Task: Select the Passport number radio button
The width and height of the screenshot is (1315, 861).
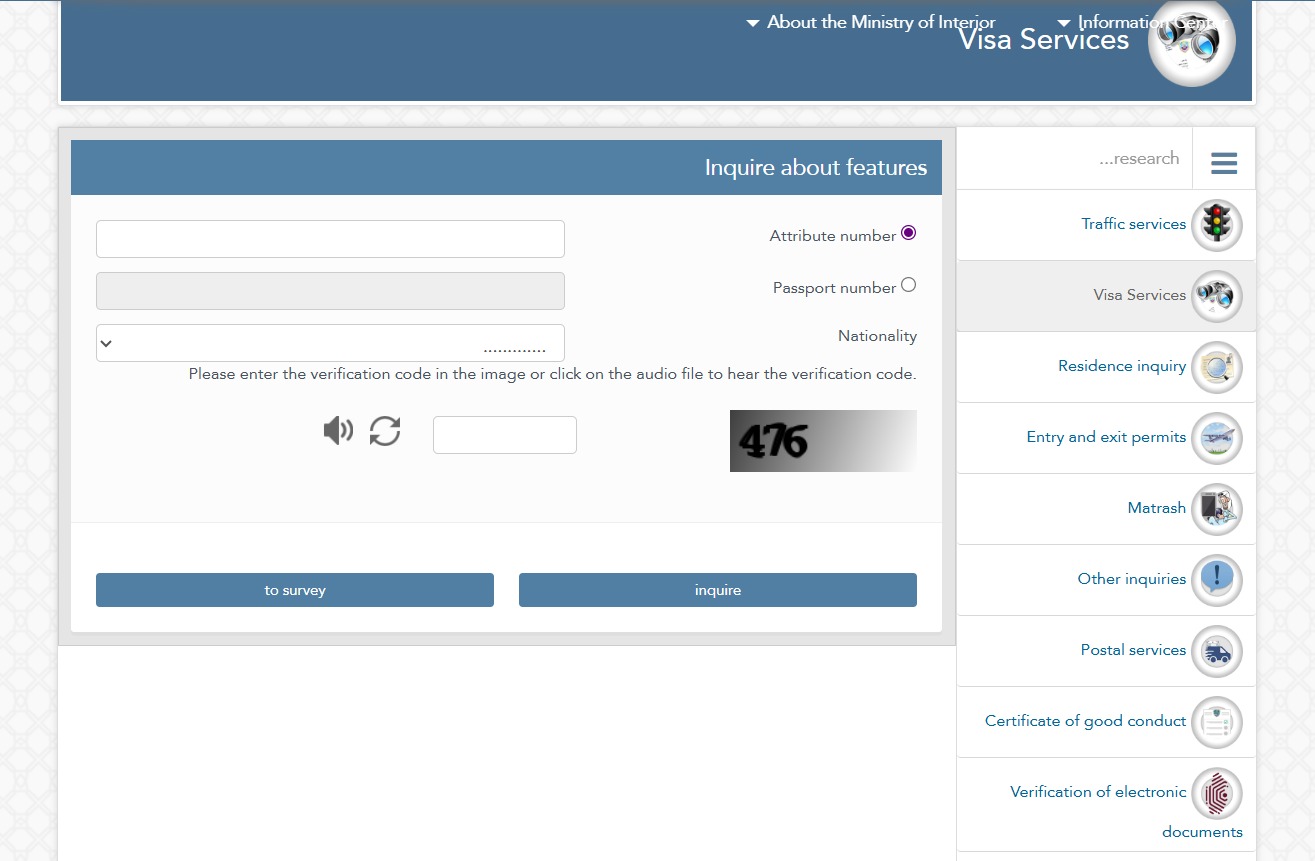Action: point(908,285)
